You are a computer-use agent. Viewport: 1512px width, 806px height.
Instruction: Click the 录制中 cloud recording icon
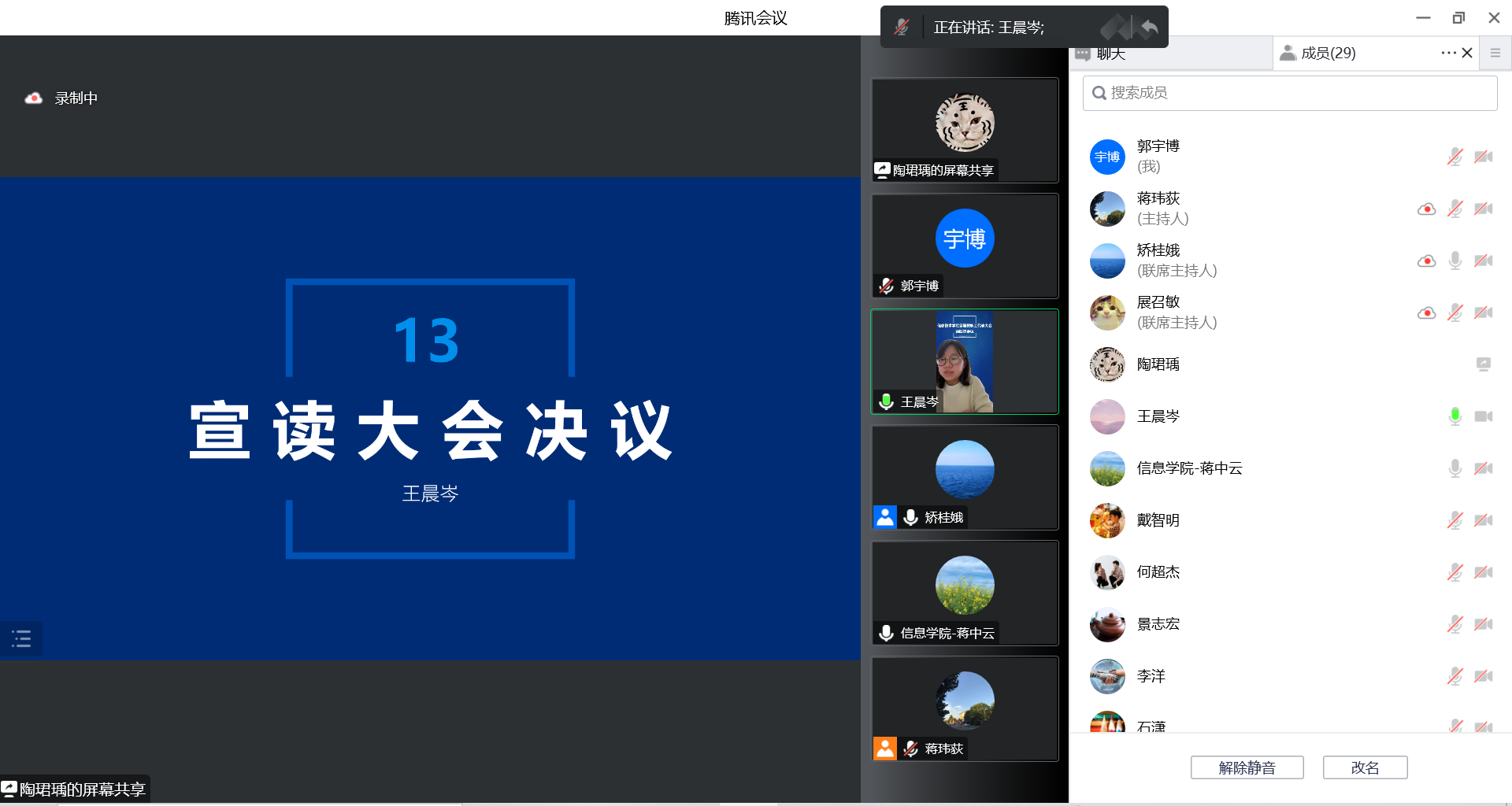pyautogui.click(x=33, y=98)
